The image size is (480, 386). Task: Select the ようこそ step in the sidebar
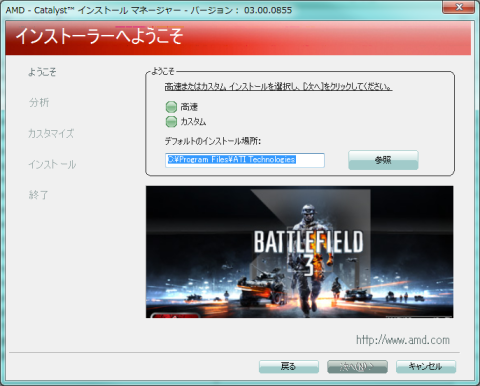tap(42, 72)
